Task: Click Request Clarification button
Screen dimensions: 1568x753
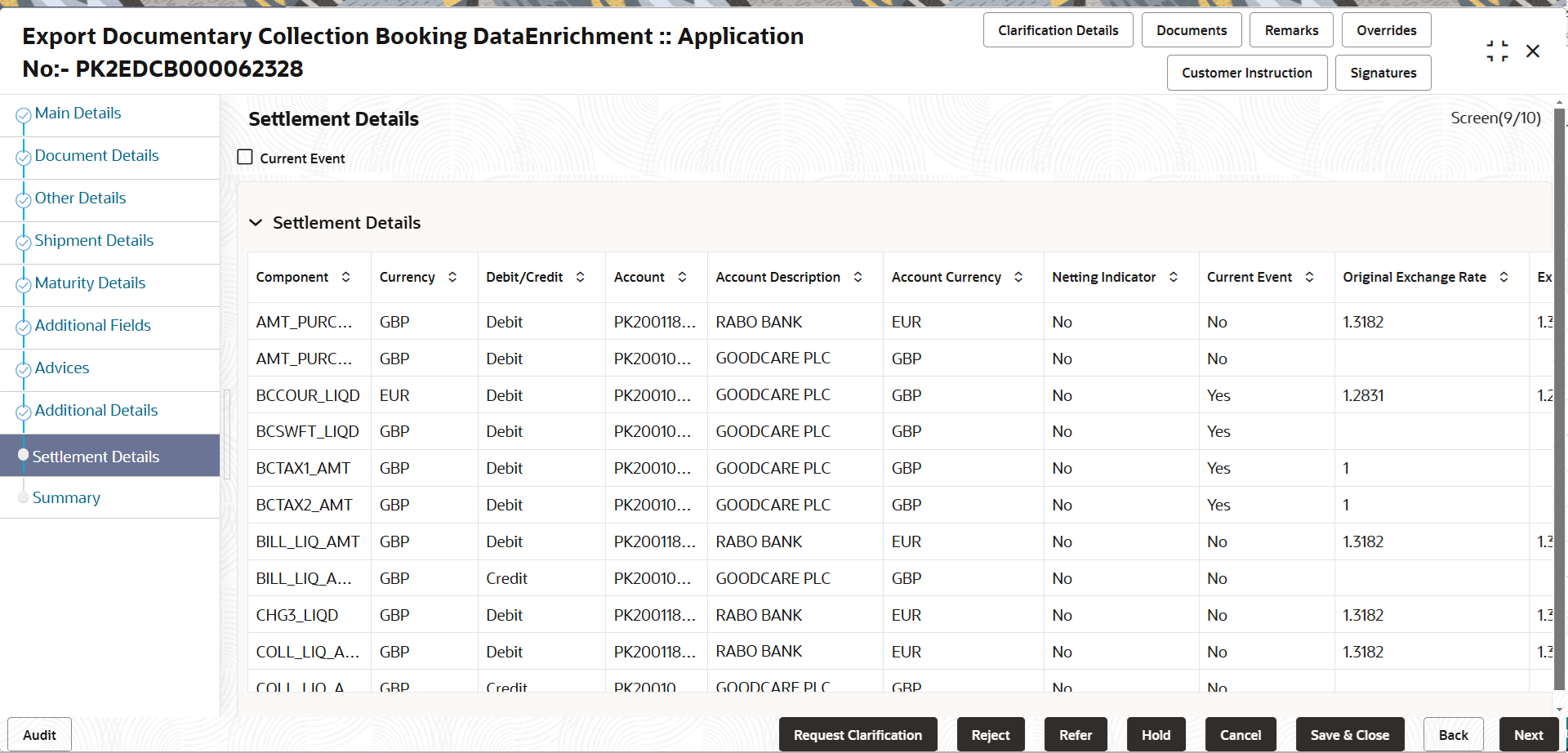Action: coord(857,735)
